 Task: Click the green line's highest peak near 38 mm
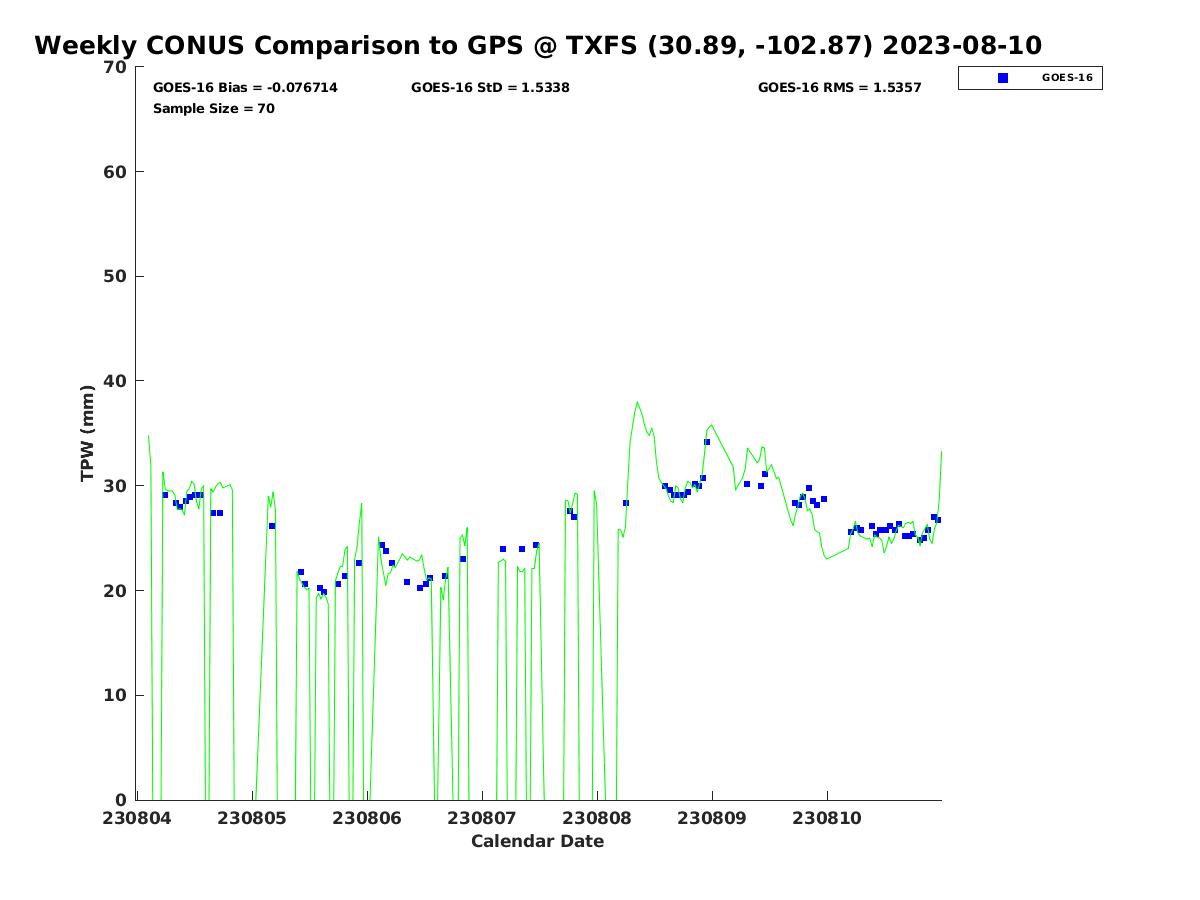point(637,403)
